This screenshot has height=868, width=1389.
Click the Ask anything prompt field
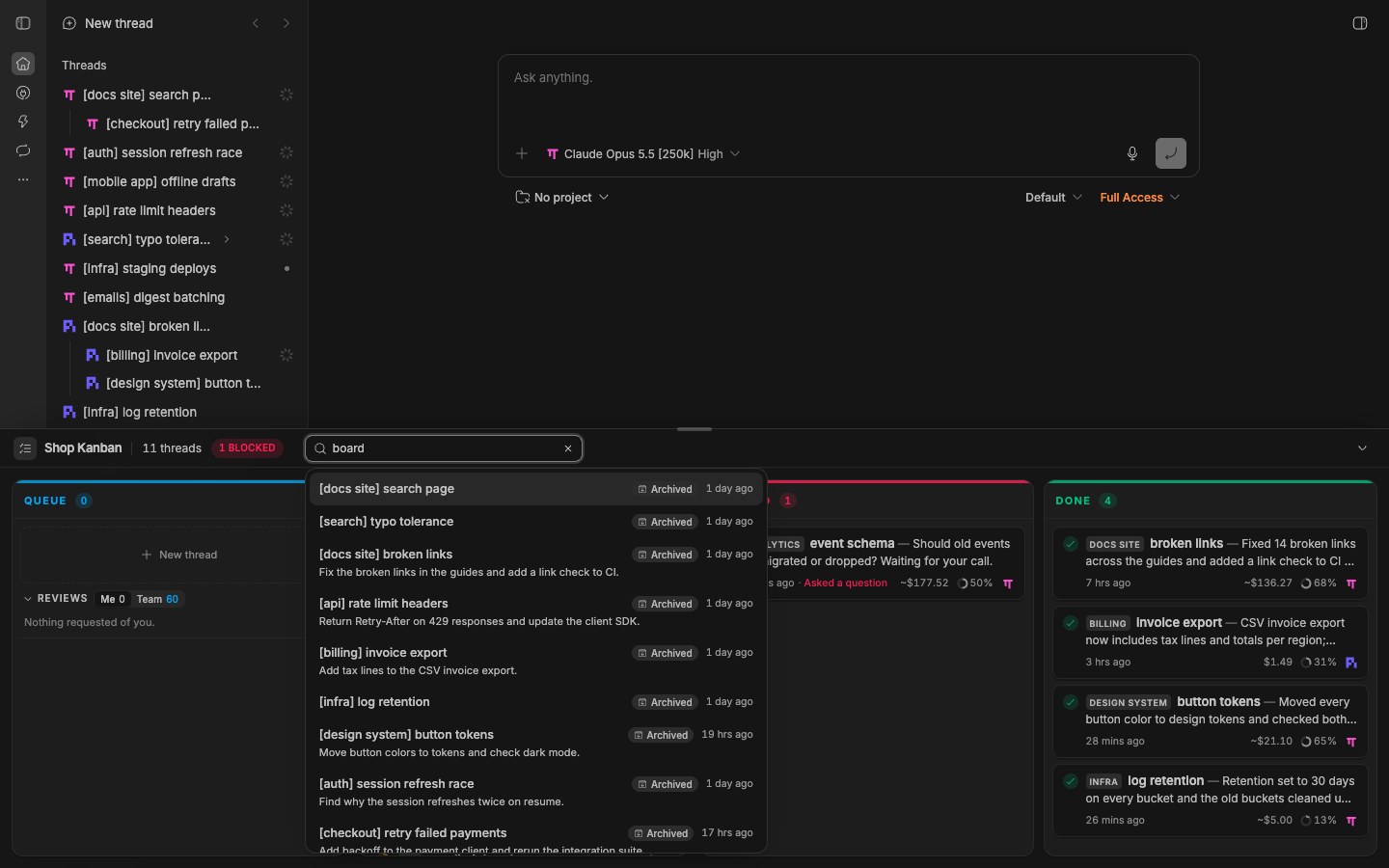tap(849, 95)
